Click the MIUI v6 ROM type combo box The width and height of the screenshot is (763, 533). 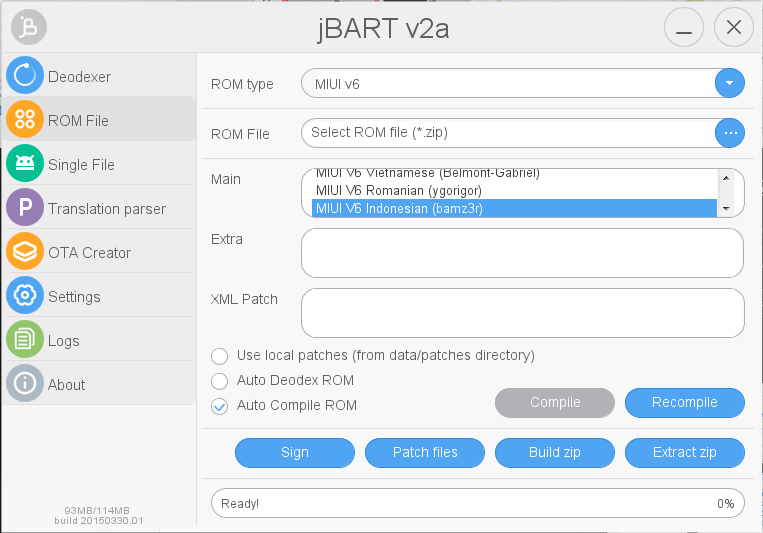coord(523,83)
